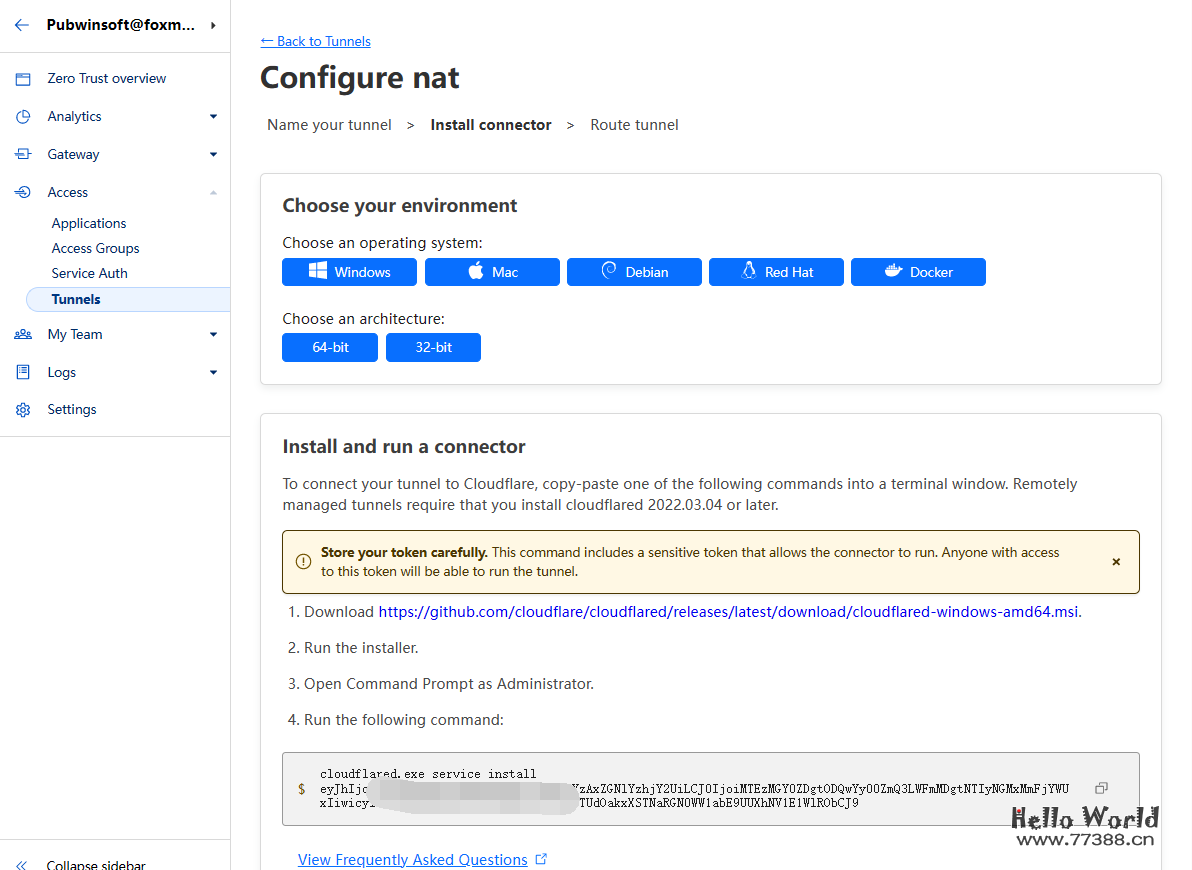Click the My Team people icon
The width and height of the screenshot is (1192, 870).
[23, 335]
